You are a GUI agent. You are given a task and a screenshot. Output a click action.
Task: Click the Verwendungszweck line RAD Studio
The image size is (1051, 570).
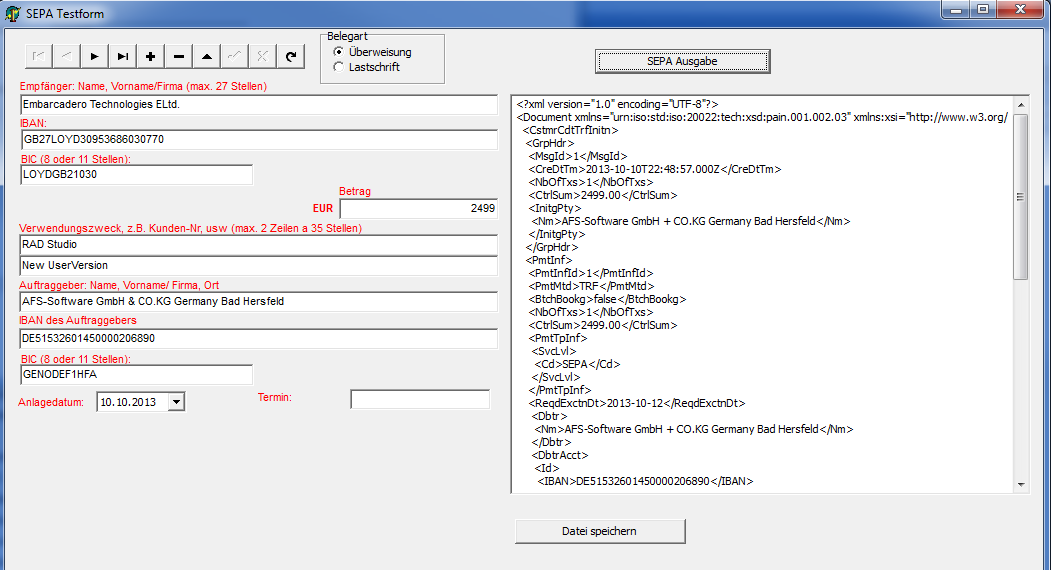(x=259, y=245)
